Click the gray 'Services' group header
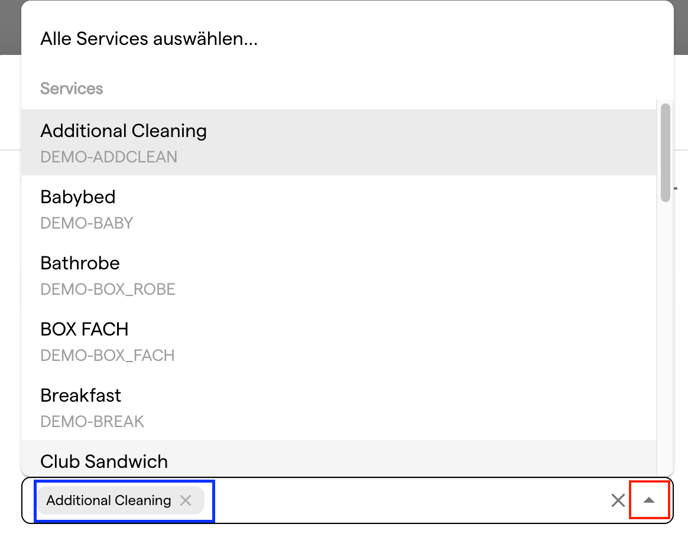 (72, 88)
